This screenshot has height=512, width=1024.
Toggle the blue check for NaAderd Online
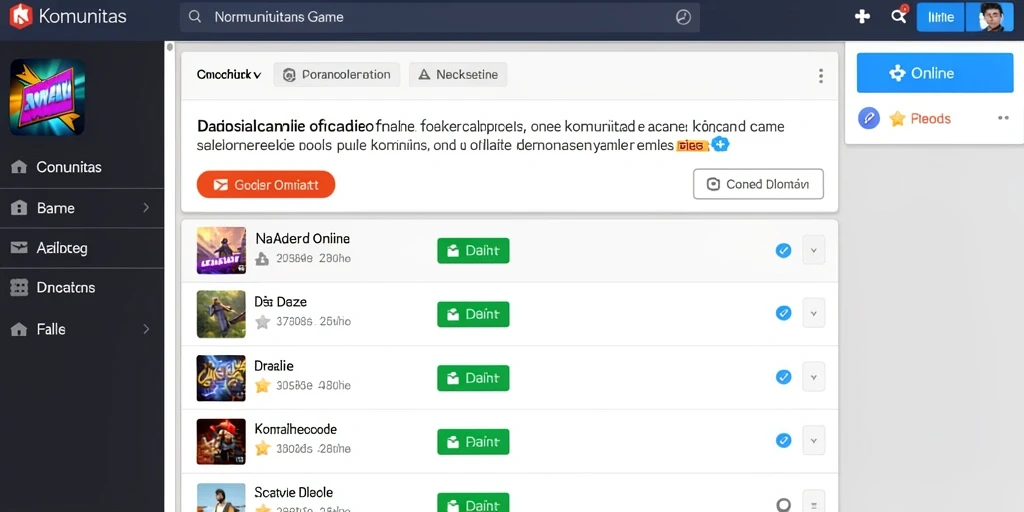(783, 250)
